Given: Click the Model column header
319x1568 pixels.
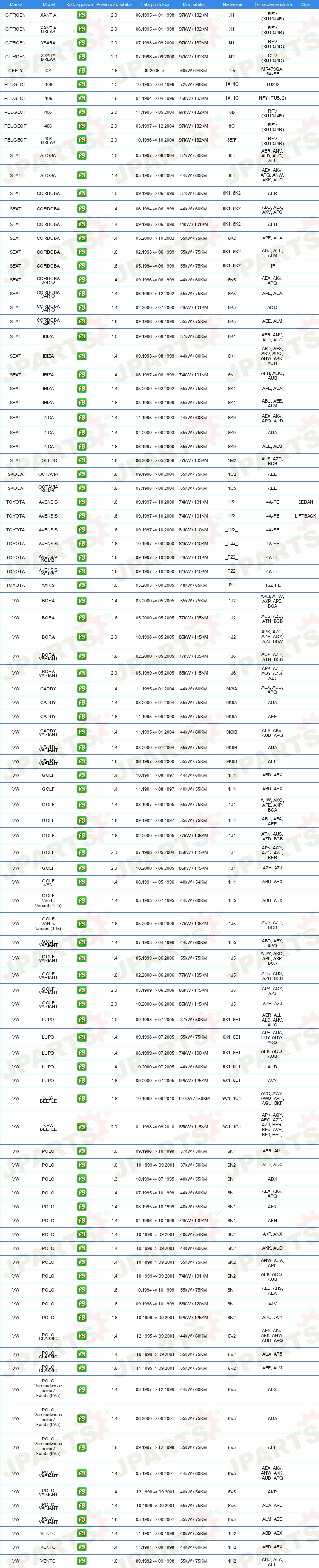Looking at the screenshot, I should [48, 4].
